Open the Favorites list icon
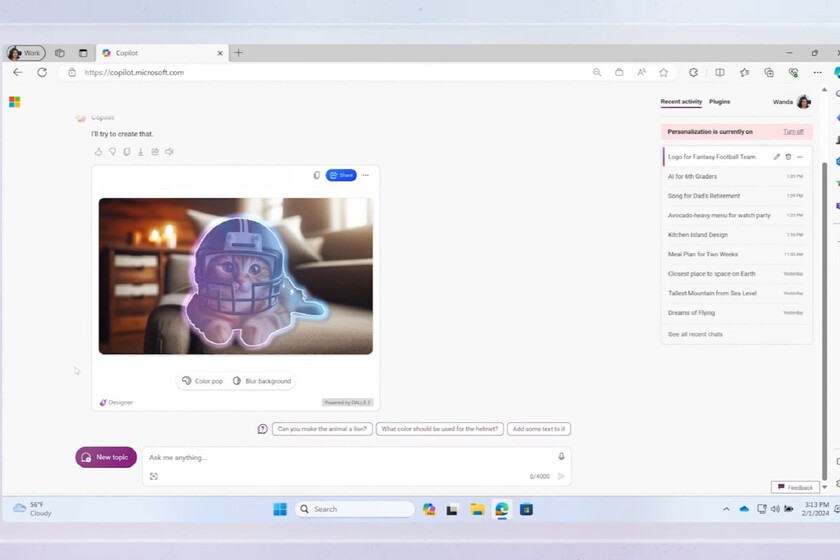This screenshot has height=560, width=840. tap(745, 72)
